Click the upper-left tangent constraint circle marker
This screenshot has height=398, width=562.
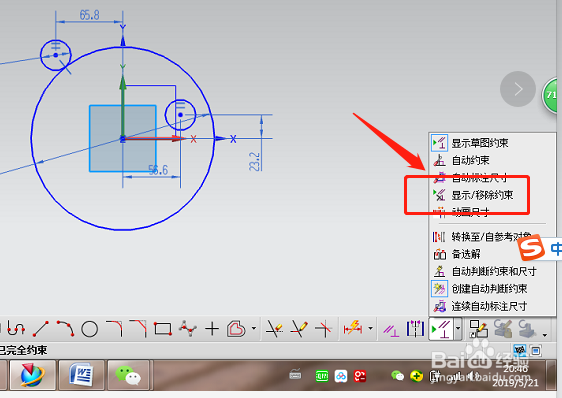click(56, 55)
